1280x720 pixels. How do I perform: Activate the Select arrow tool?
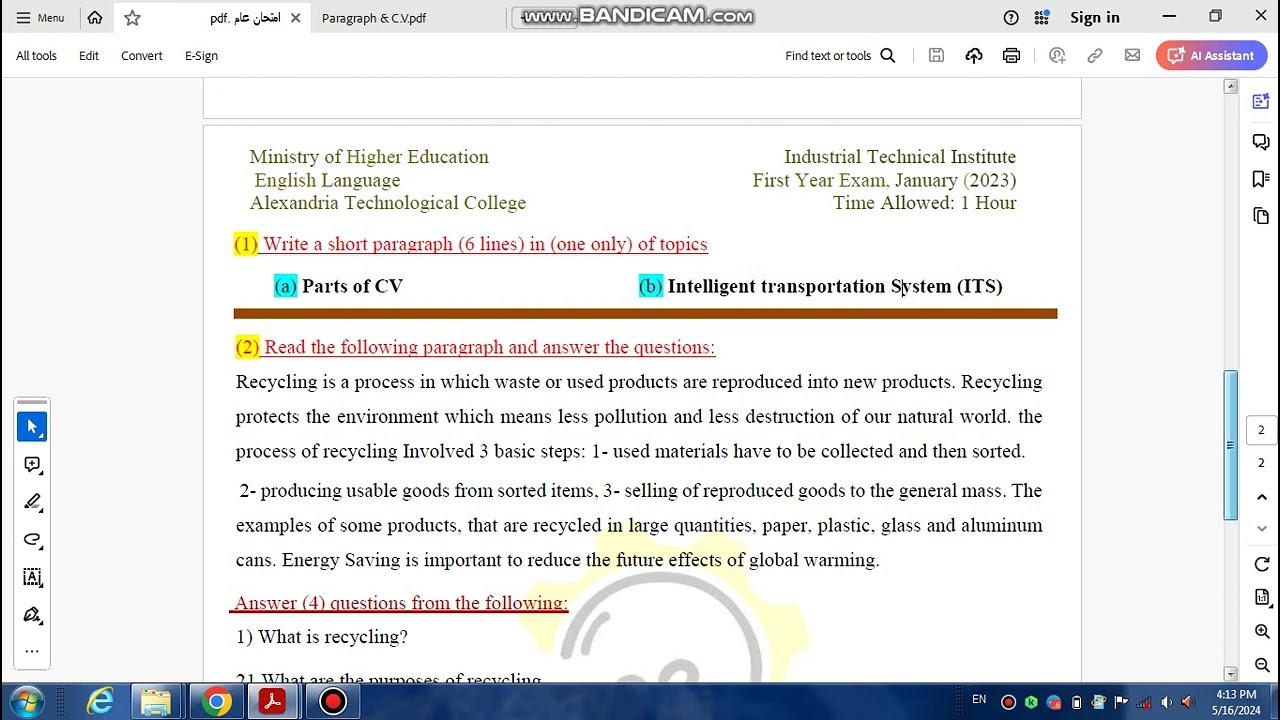[32, 427]
